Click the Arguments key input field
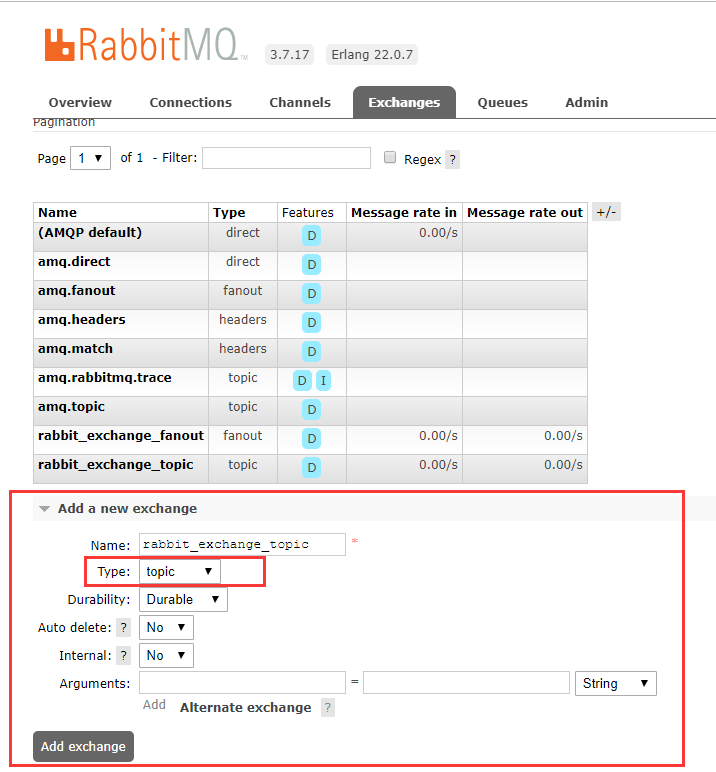716x772 pixels. (242, 683)
